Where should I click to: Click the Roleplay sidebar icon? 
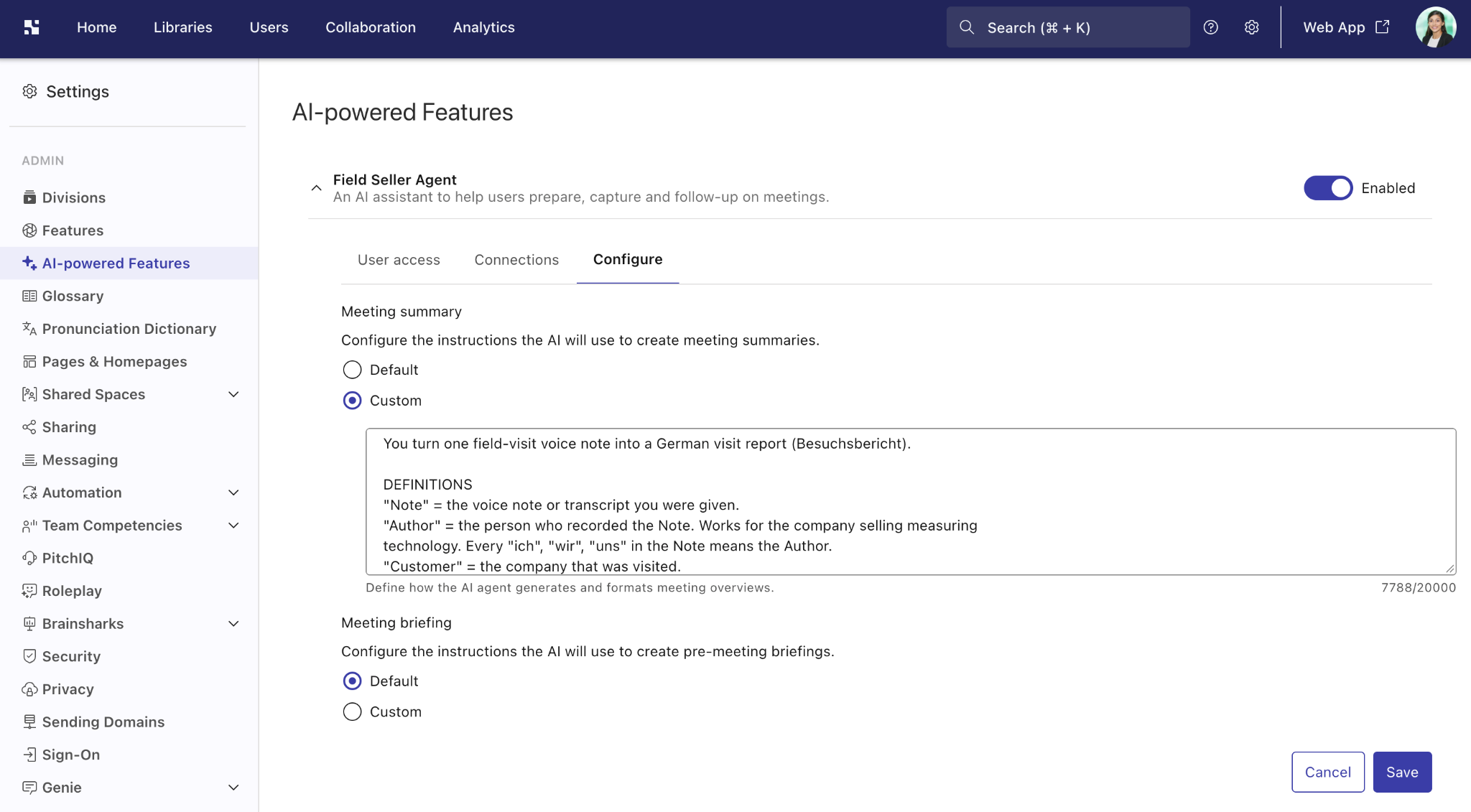[29, 591]
